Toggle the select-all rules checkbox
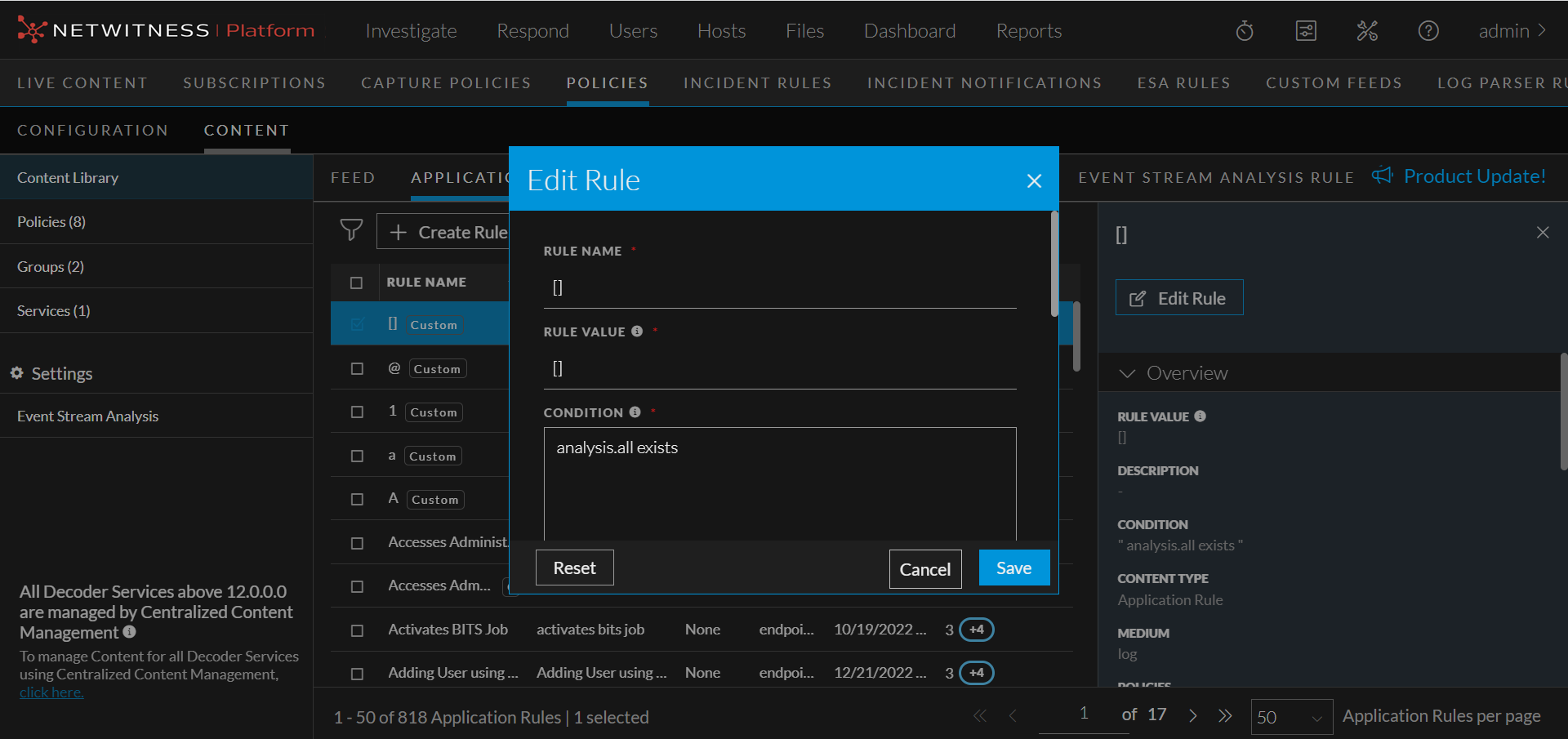1568x739 pixels. click(356, 283)
